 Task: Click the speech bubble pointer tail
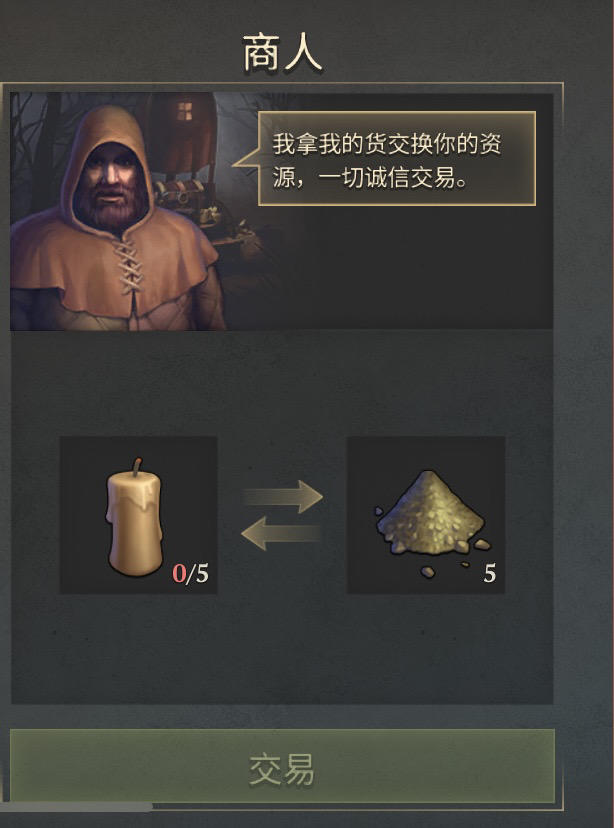click(x=246, y=158)
